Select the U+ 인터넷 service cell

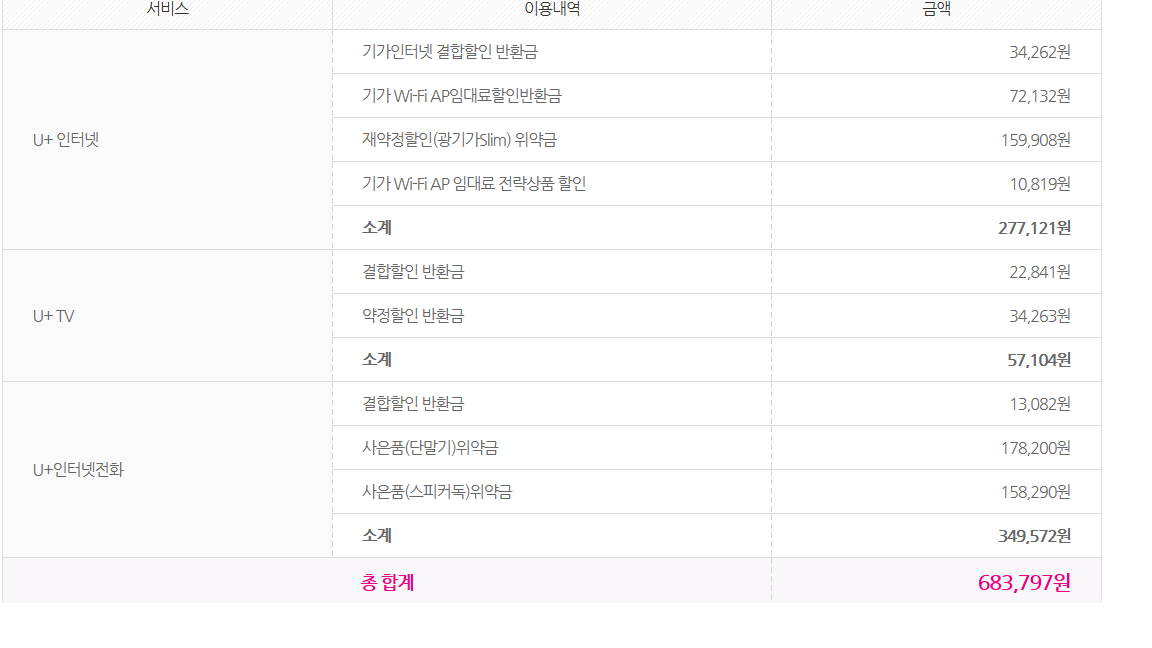(66, 140)
